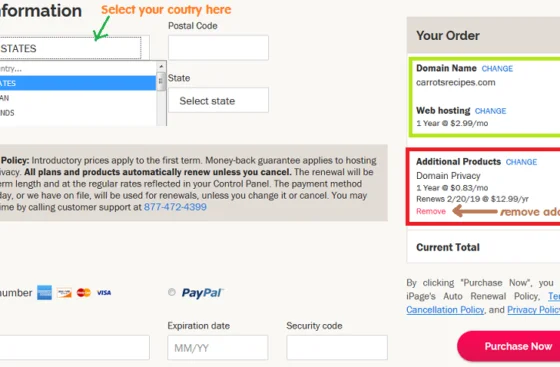Click the Postal Code input field
560x367 pixels.
[x=218, y=47]
